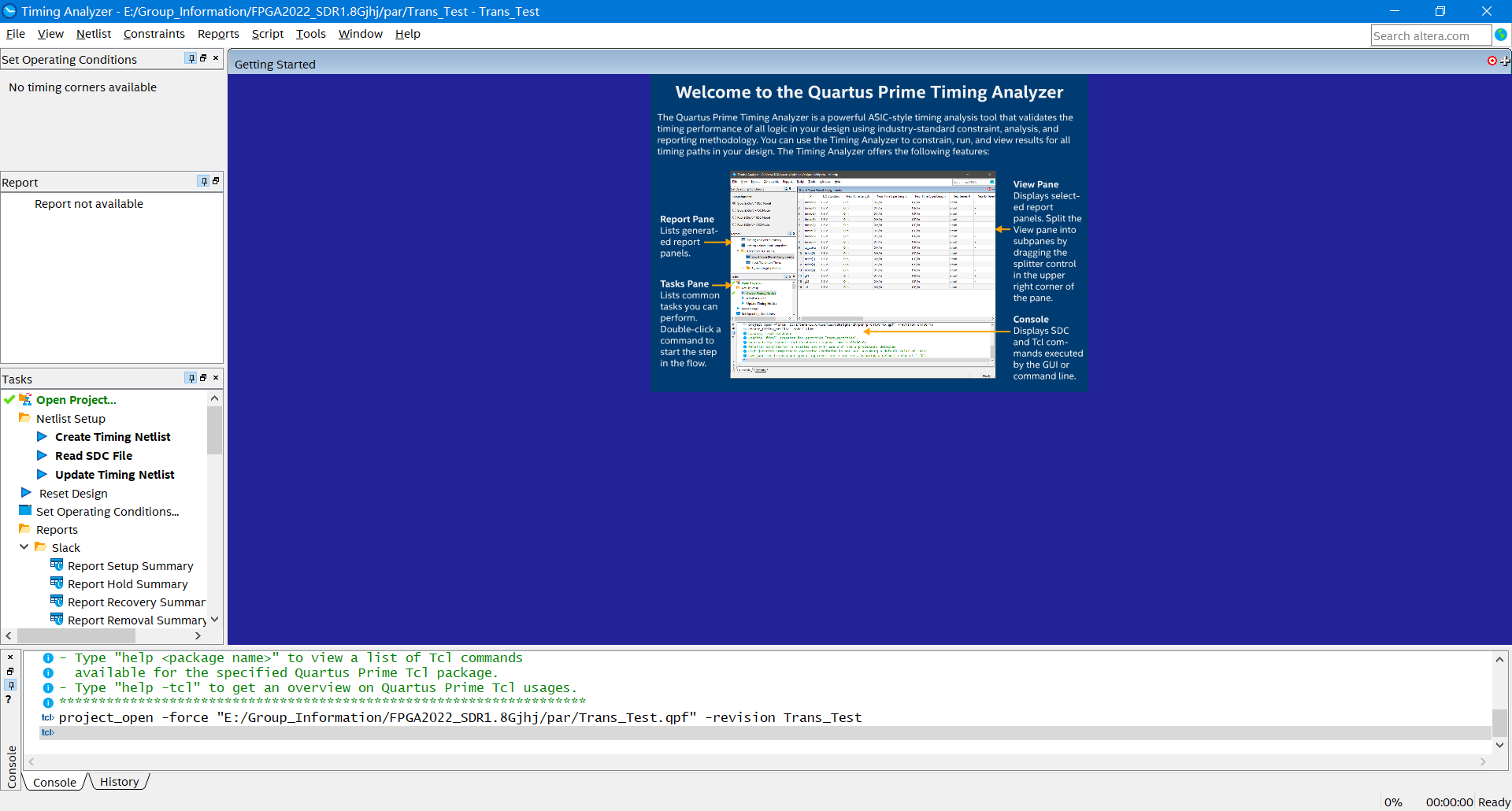Open the Script menu
This screenshot has width=1512, height=811.
coord(268,34)
